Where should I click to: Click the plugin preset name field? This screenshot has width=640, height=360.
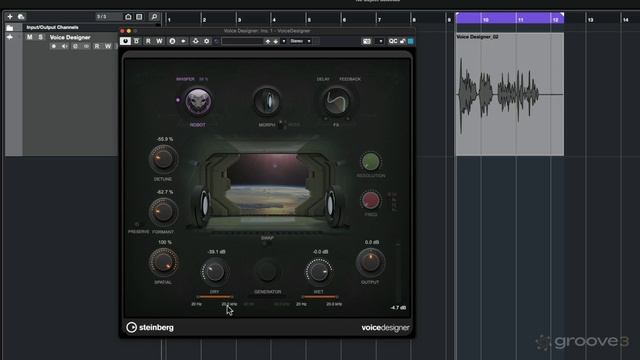coord(242,41)
